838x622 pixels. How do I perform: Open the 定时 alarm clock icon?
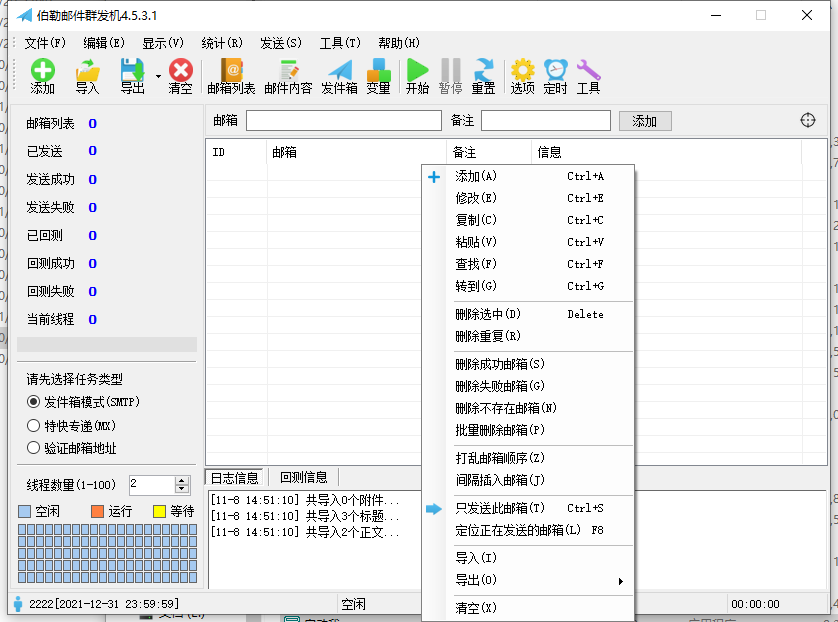[x=556, y=76]
